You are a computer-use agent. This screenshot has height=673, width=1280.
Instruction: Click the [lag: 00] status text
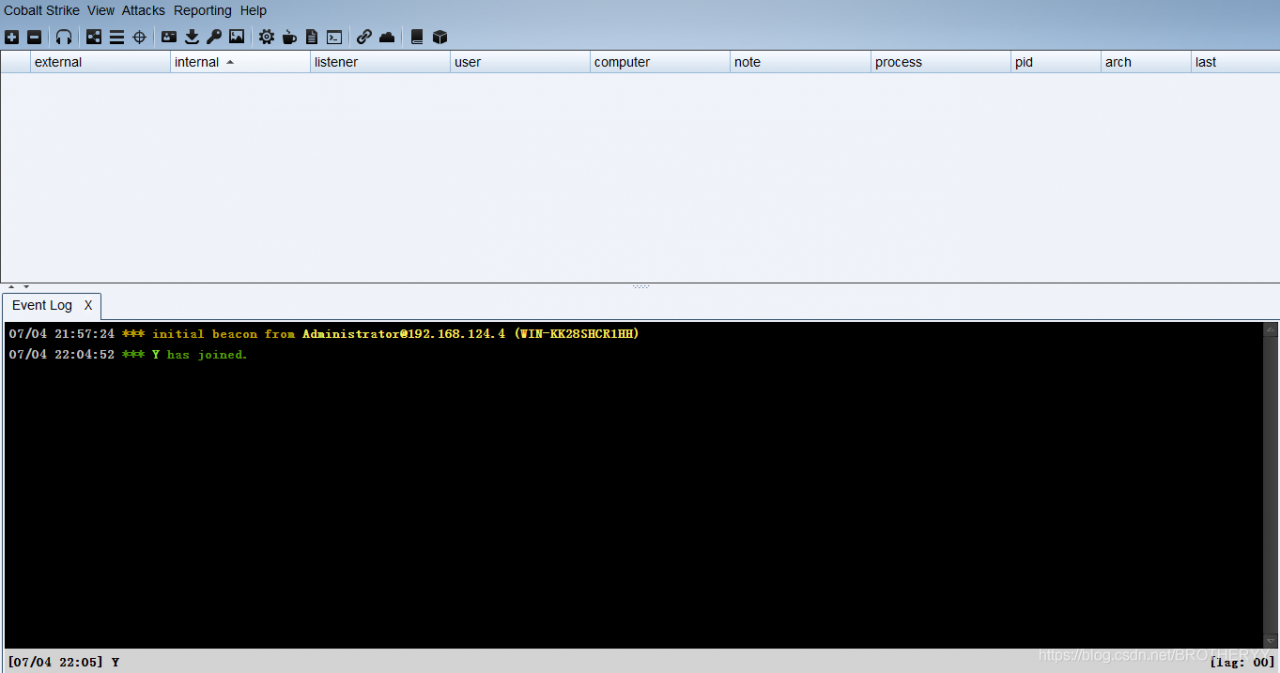(x=1242, y=662)
